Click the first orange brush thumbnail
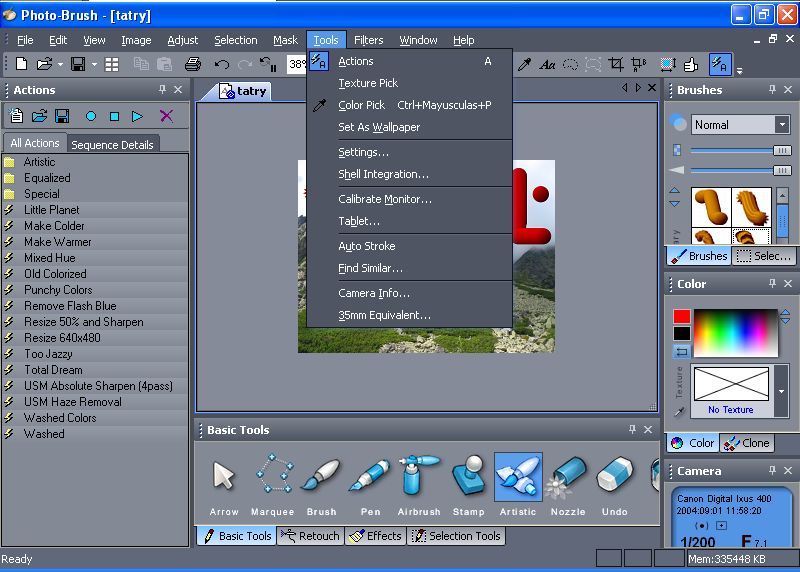 pyautogui.click(x=711, y=207)
